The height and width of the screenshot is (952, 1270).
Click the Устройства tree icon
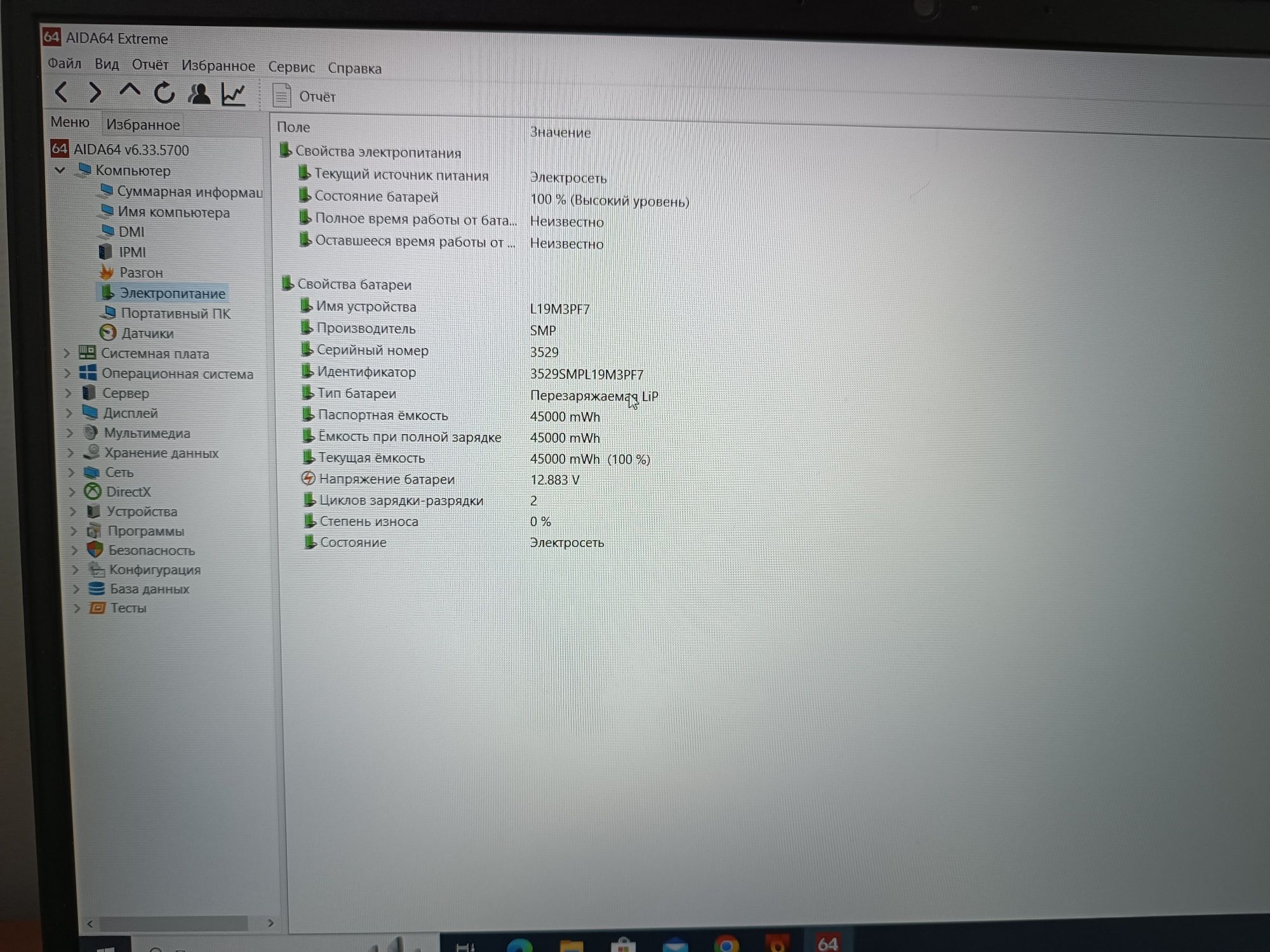(93, 511)
